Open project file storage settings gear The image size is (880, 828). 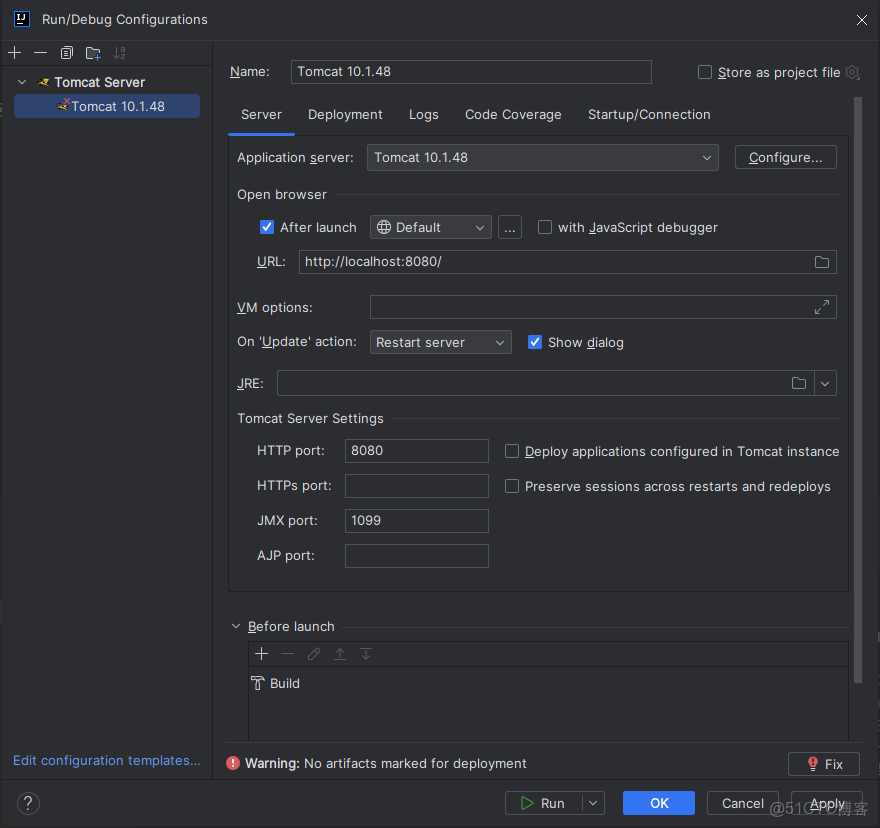tap(852, 72)
